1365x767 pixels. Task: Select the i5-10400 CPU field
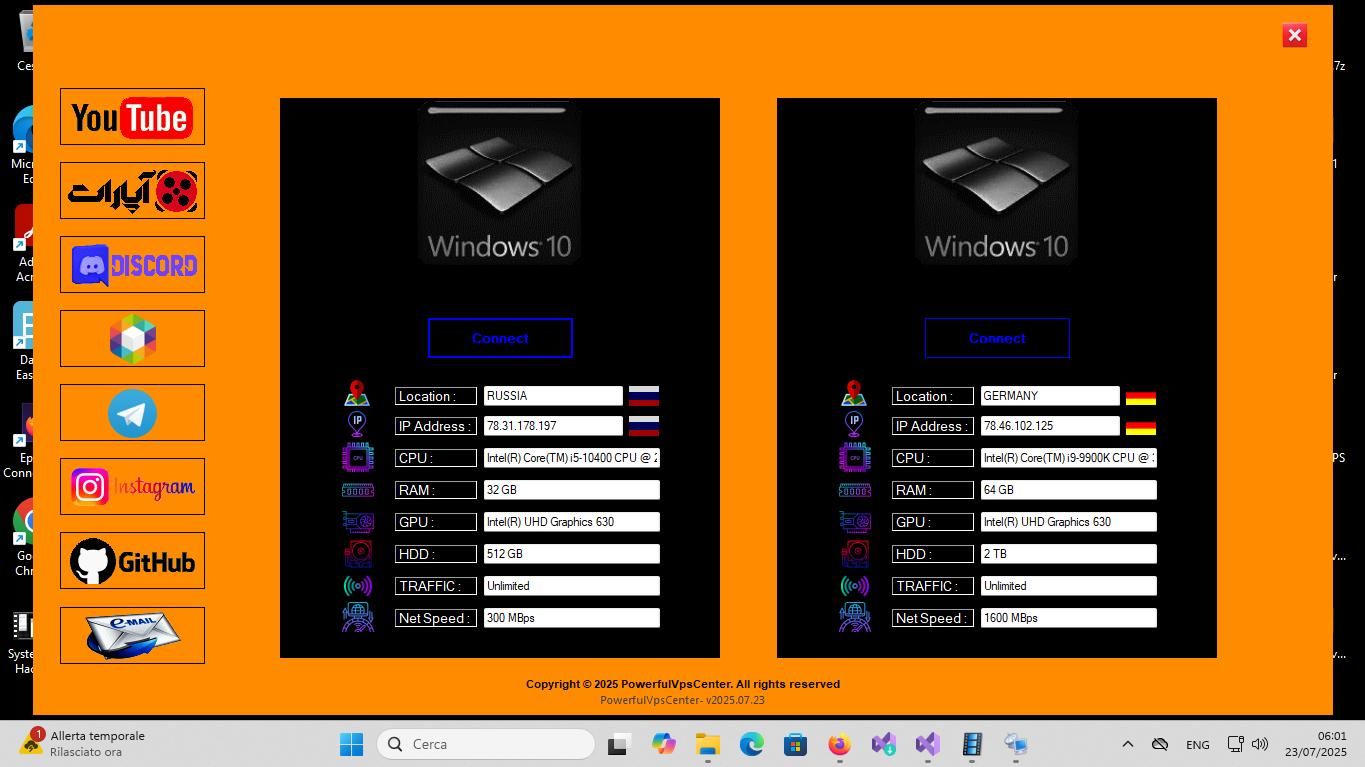tap(572, 458)
